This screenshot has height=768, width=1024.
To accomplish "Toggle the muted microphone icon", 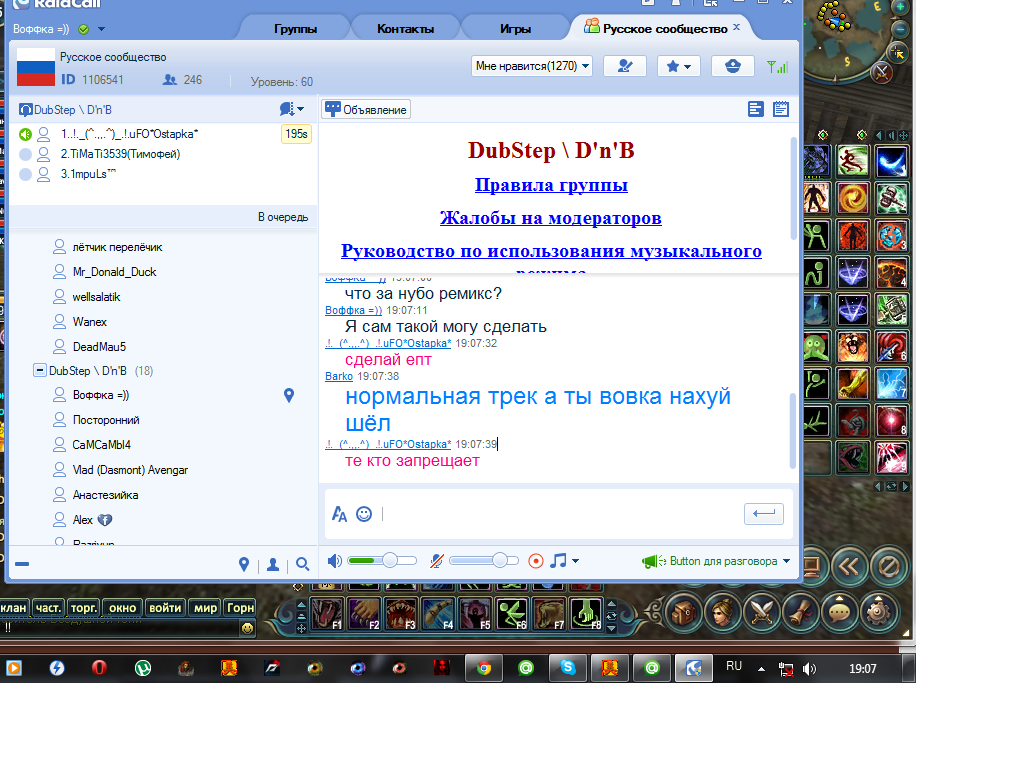I will [437, 561].
